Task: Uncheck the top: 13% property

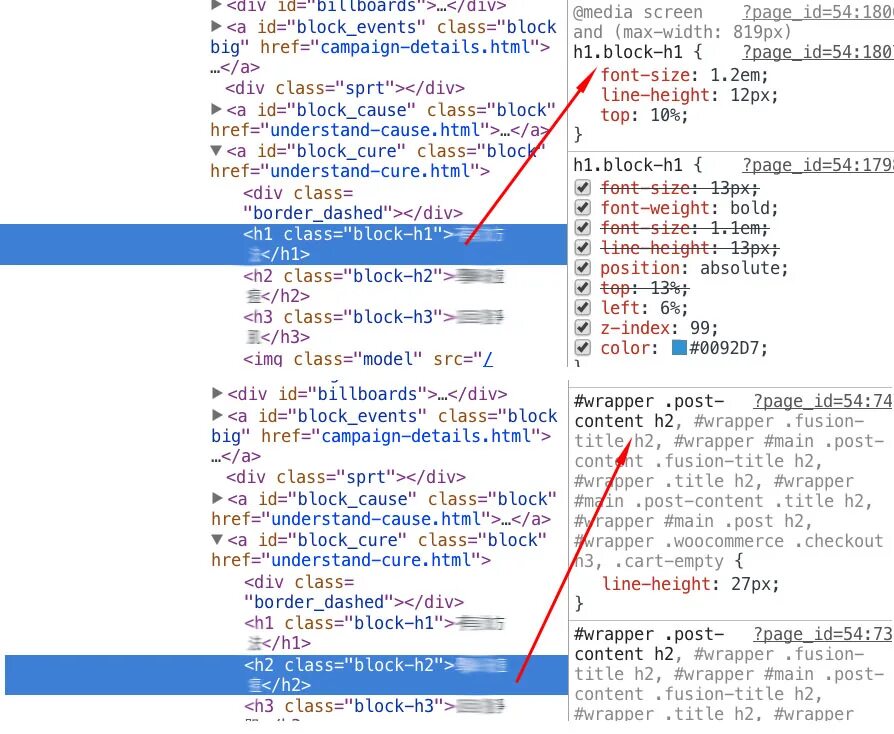Action: coord(583,287)
